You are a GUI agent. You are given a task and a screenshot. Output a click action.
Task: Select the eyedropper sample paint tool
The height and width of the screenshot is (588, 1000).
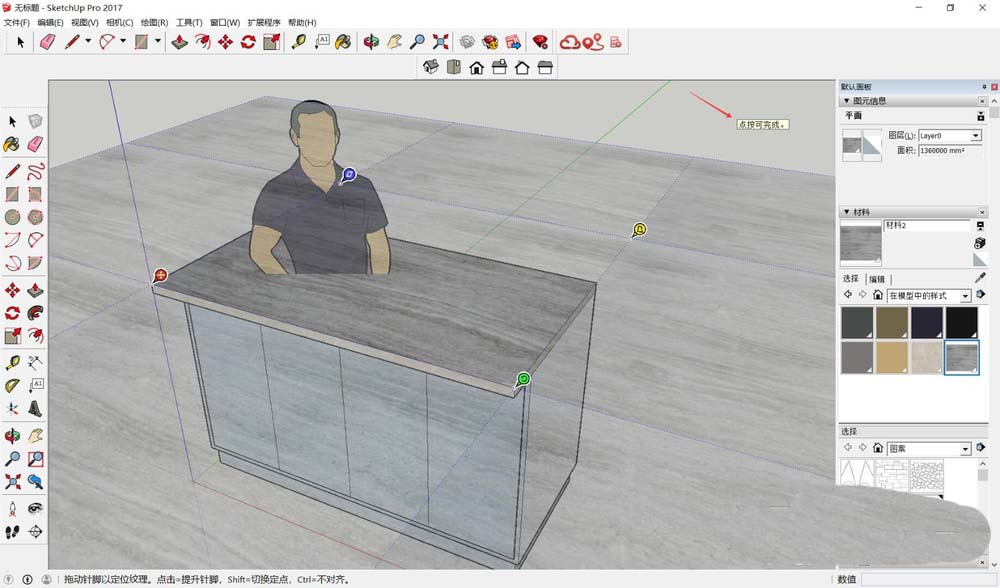(980, 278)
